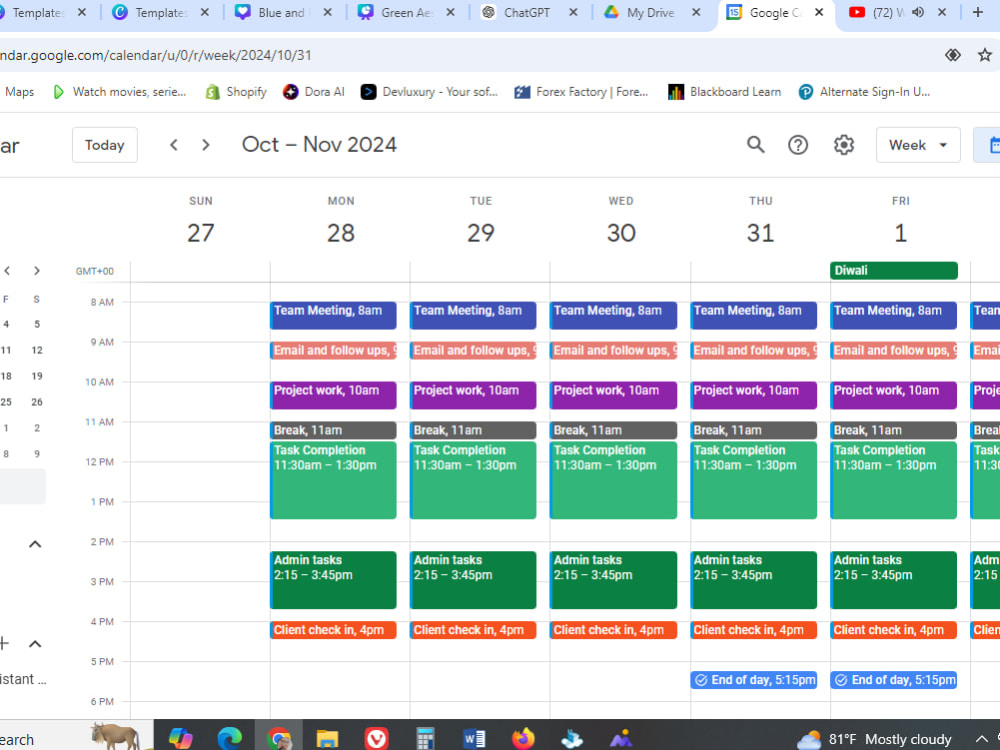
Task: Show hidden system tray icons
Action: click(982, 739)
